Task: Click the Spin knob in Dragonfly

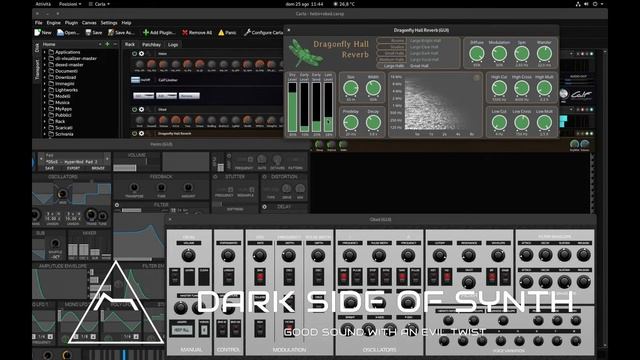Action: click(522, 53)
